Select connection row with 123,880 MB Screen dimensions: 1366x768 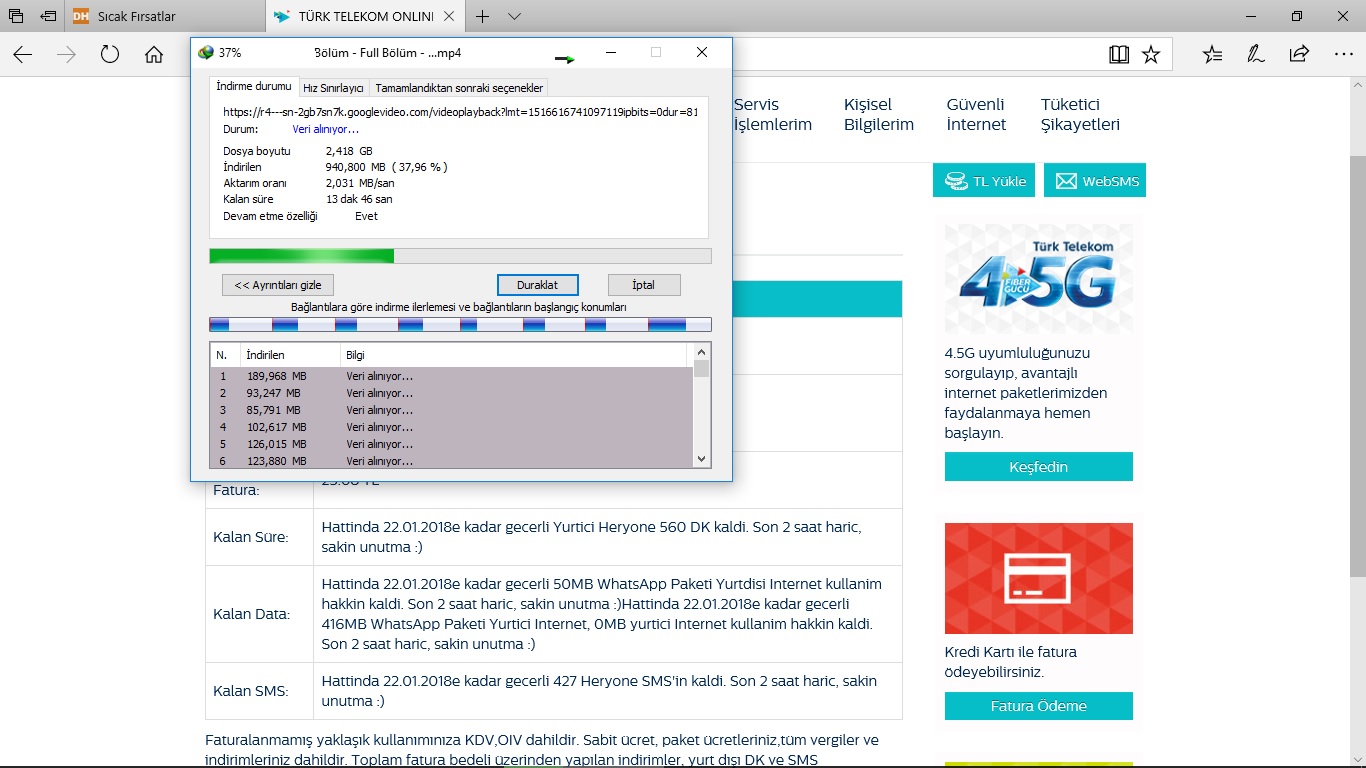451,460
